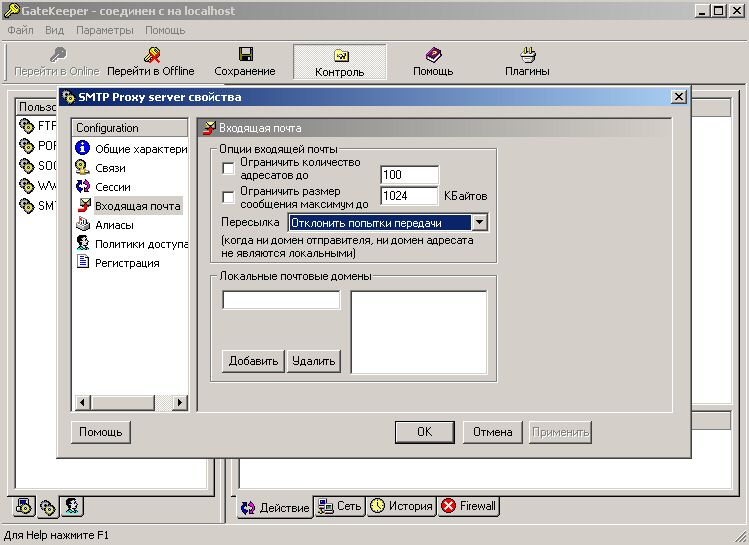Click the Удалить button
Screen dimensions: 749x545
(x=314, y=361)
